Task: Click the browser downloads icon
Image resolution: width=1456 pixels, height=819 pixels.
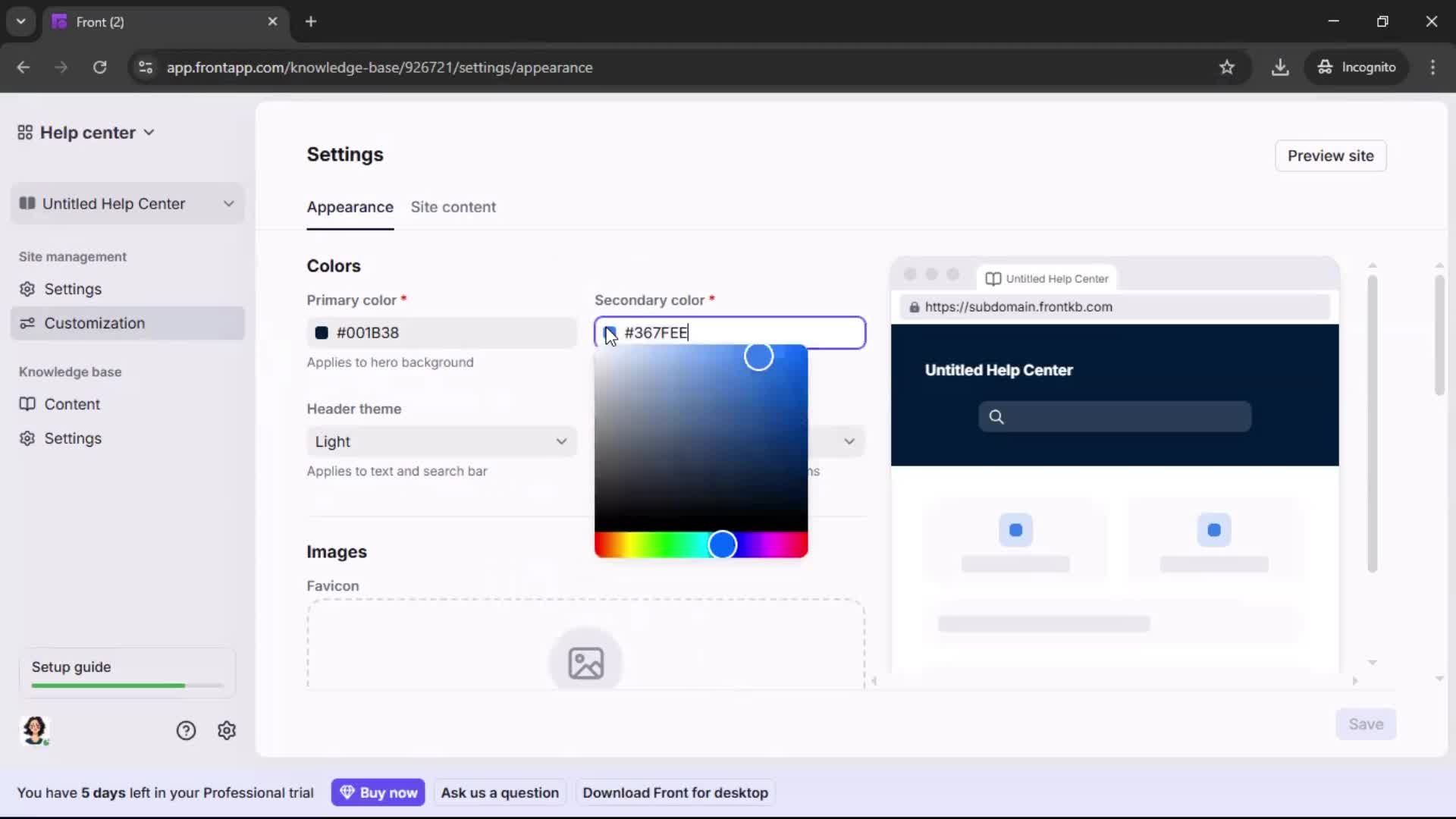Action: pos(1281,67)
